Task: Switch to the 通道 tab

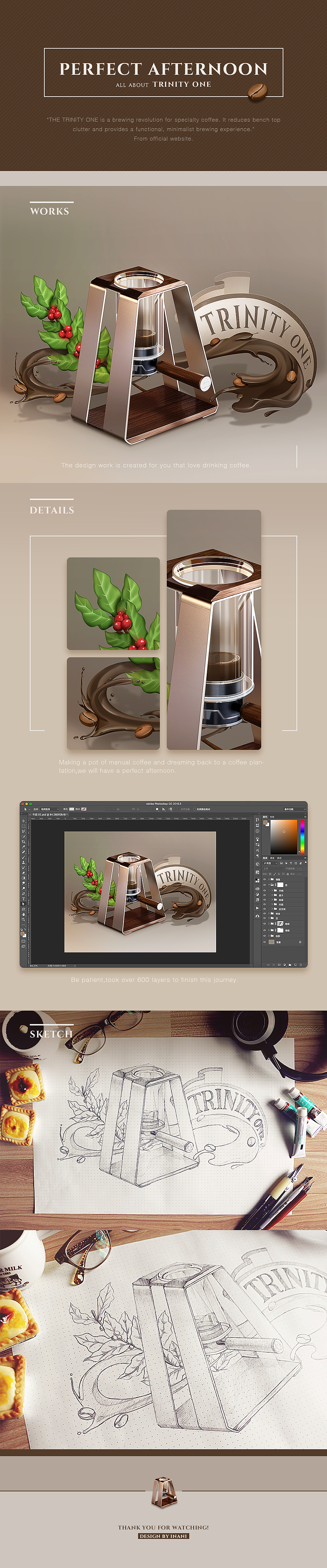Action: click(272, 858)
